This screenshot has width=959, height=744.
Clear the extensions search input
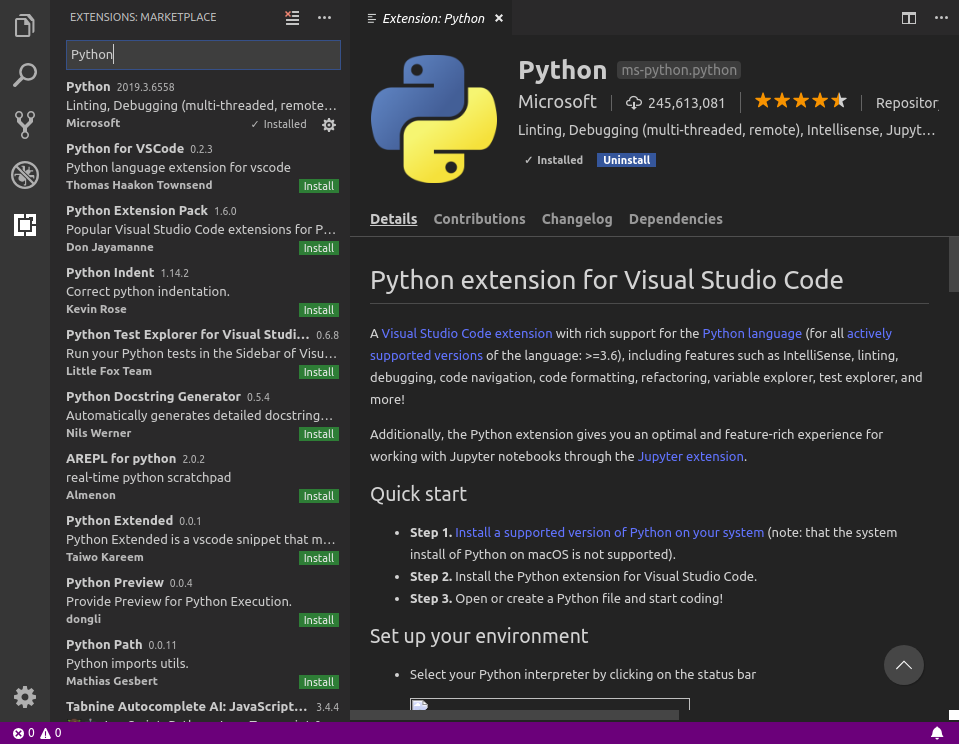click(x=292, y=18)
